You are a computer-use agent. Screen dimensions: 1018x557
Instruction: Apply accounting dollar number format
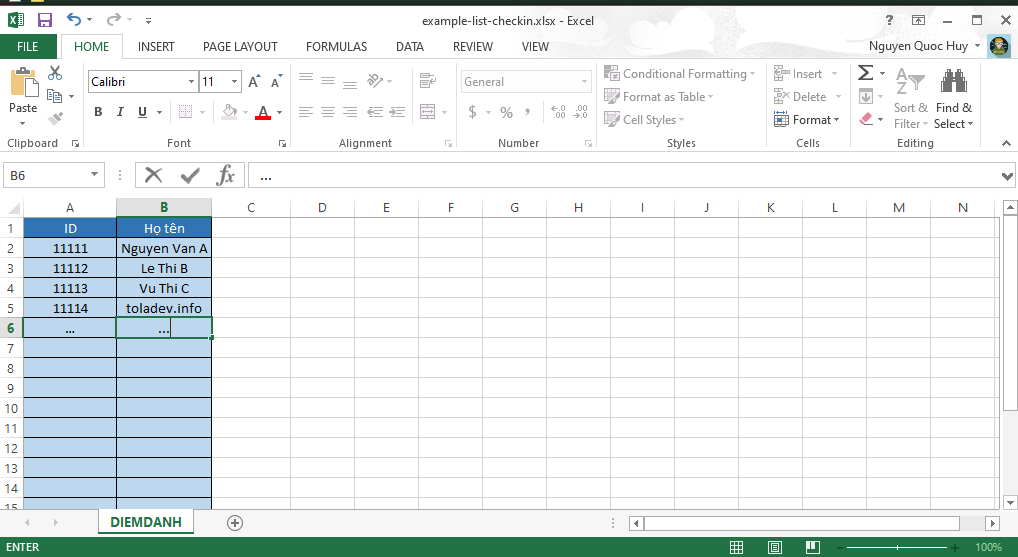[473, 112]
